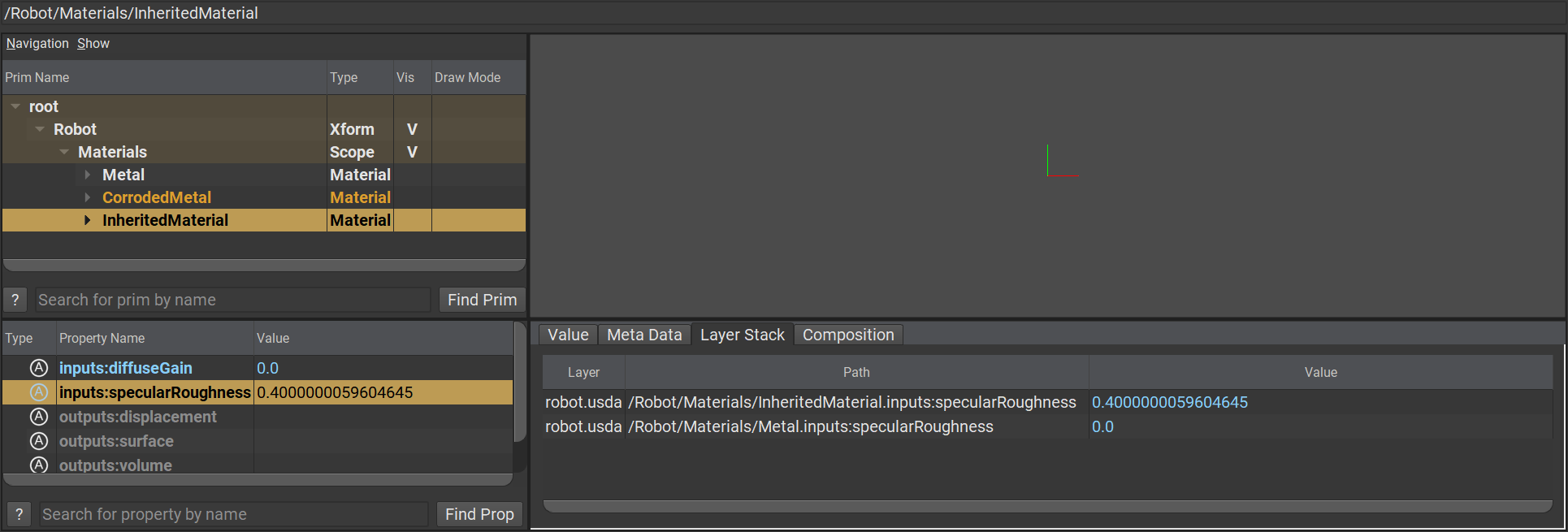
Task: Focus the Search for property by name field
Action: click(x=234, y=514)
